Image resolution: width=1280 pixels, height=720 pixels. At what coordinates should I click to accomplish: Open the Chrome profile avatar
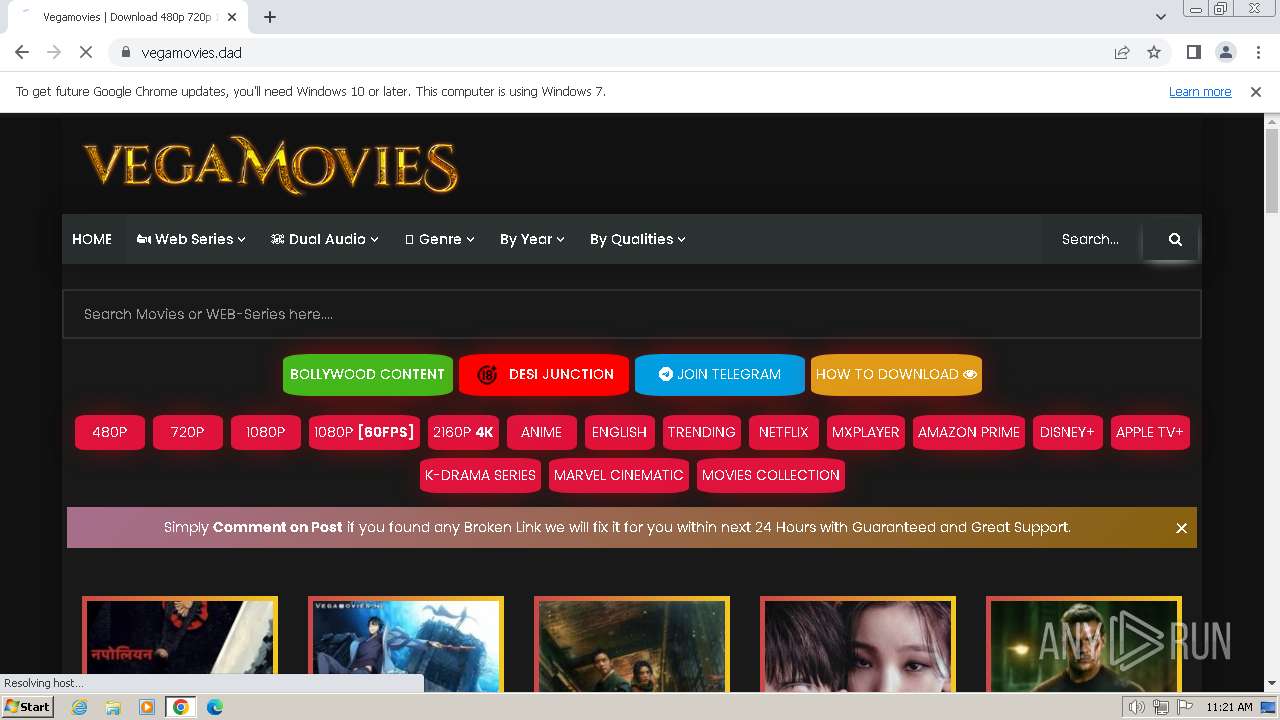click(1226, 52)
